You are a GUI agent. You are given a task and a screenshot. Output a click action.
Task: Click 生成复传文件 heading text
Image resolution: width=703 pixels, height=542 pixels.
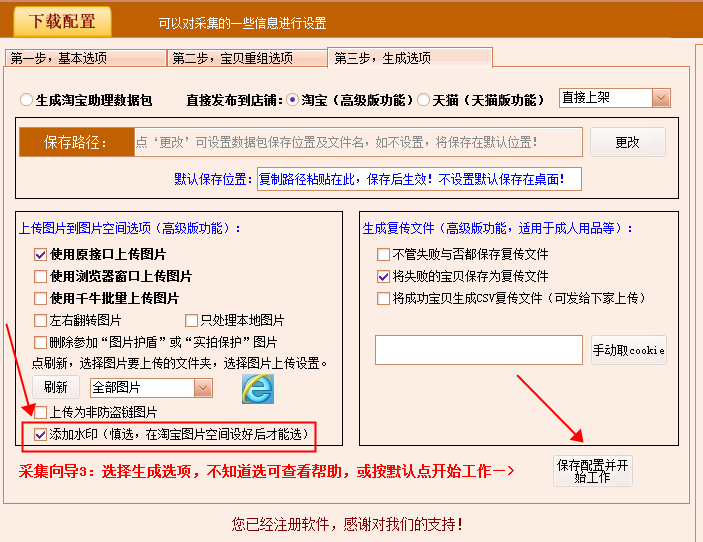[498, 229]
